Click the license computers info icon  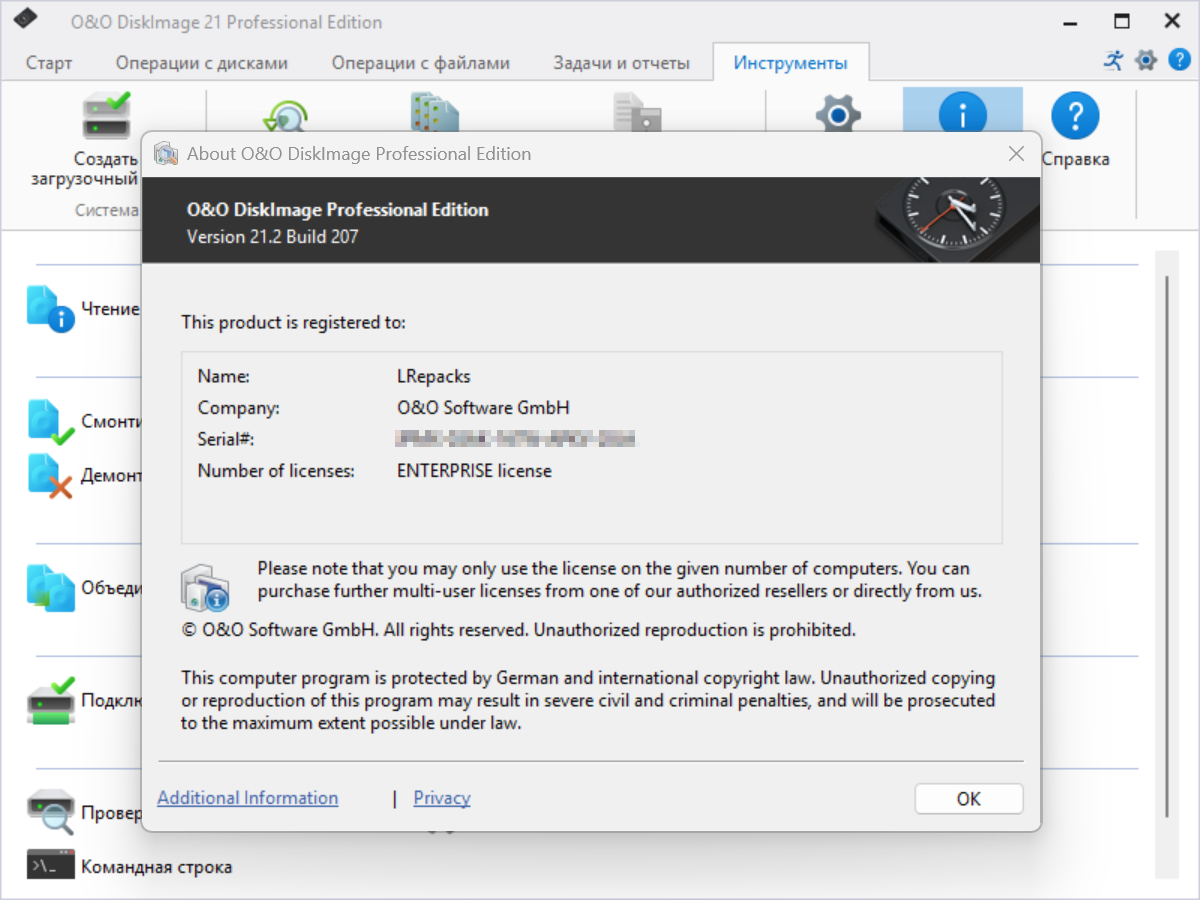(x=205, y=587)
